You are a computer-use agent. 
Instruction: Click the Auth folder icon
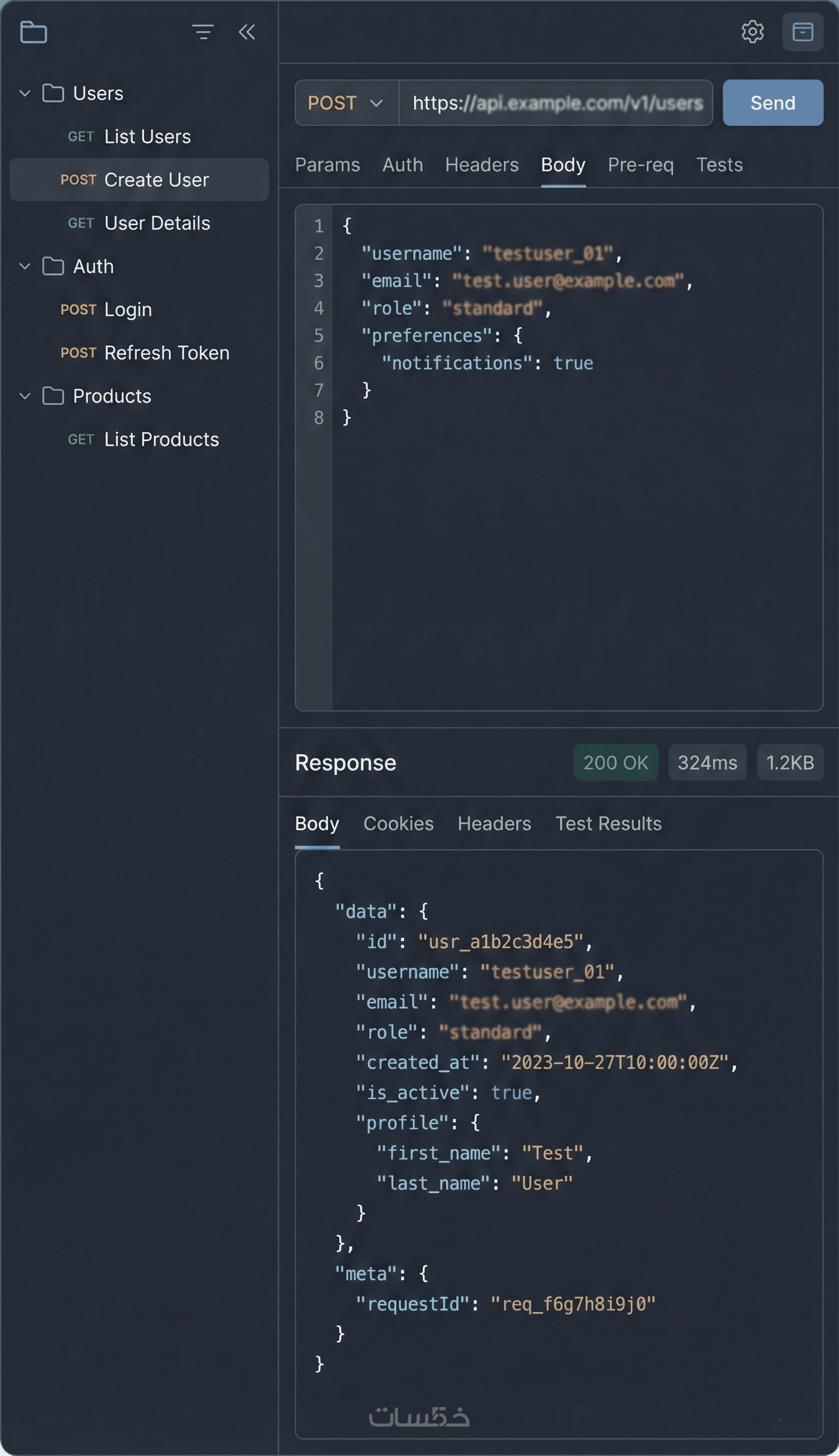coord(53,266)
